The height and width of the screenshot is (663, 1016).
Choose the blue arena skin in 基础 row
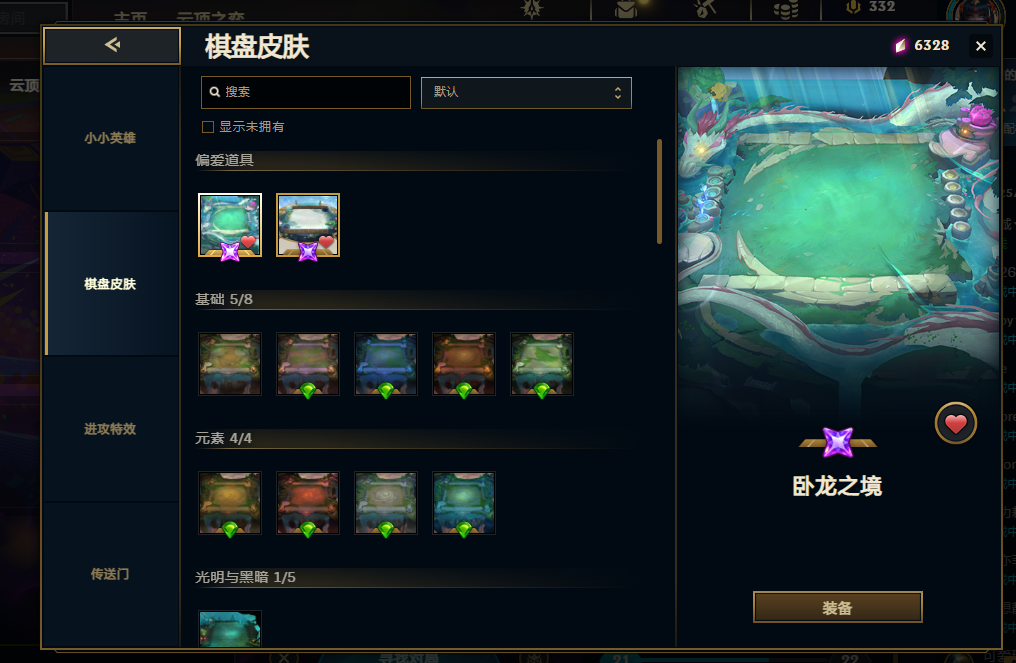[386, 364]
